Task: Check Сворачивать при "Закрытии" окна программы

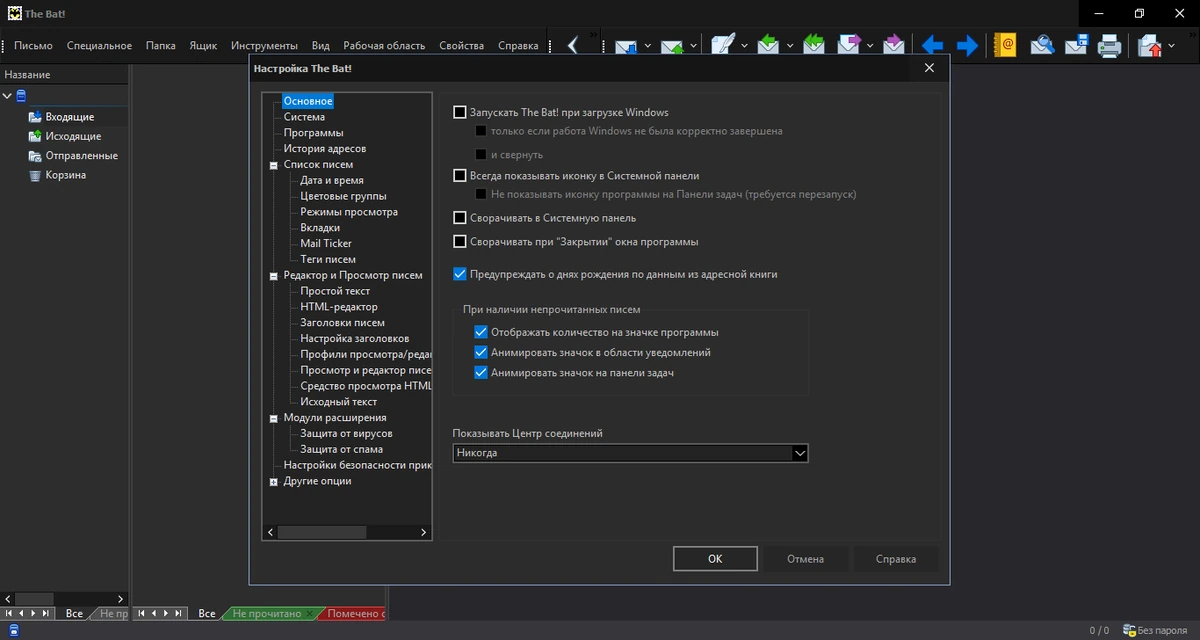Action: click(460, 242)
